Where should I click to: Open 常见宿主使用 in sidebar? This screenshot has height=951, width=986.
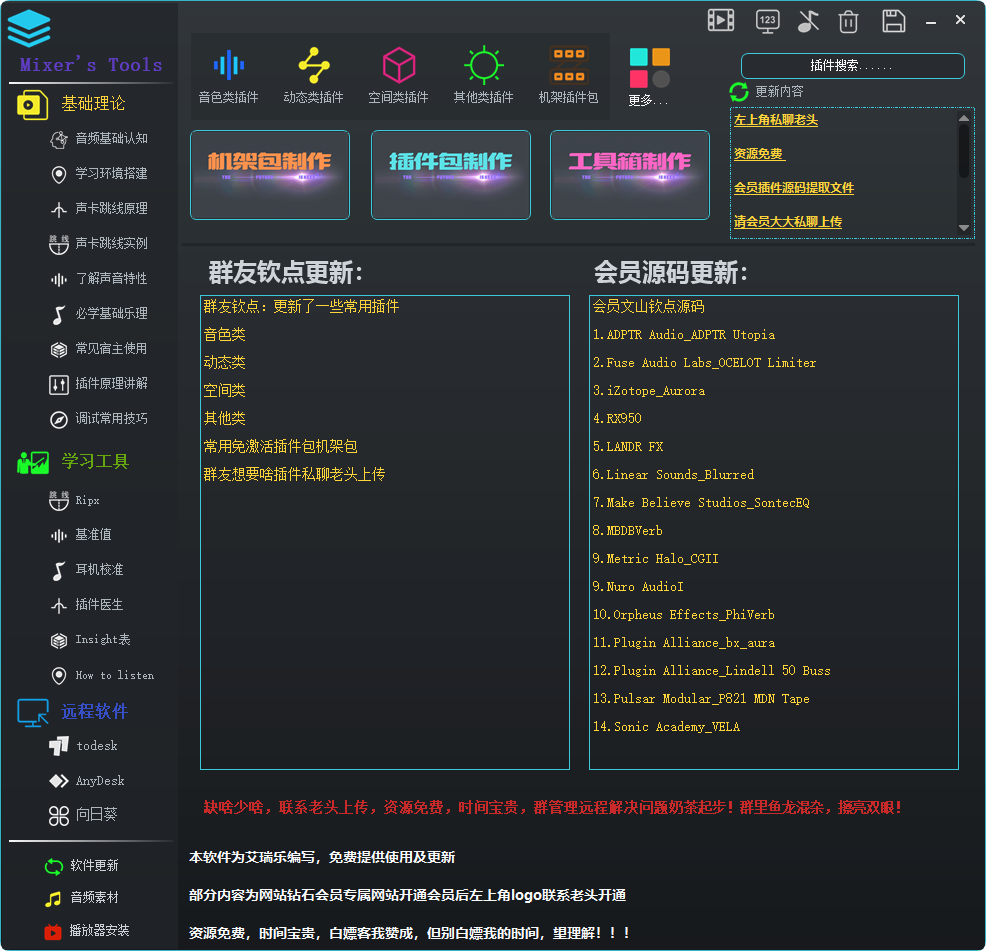99,349
